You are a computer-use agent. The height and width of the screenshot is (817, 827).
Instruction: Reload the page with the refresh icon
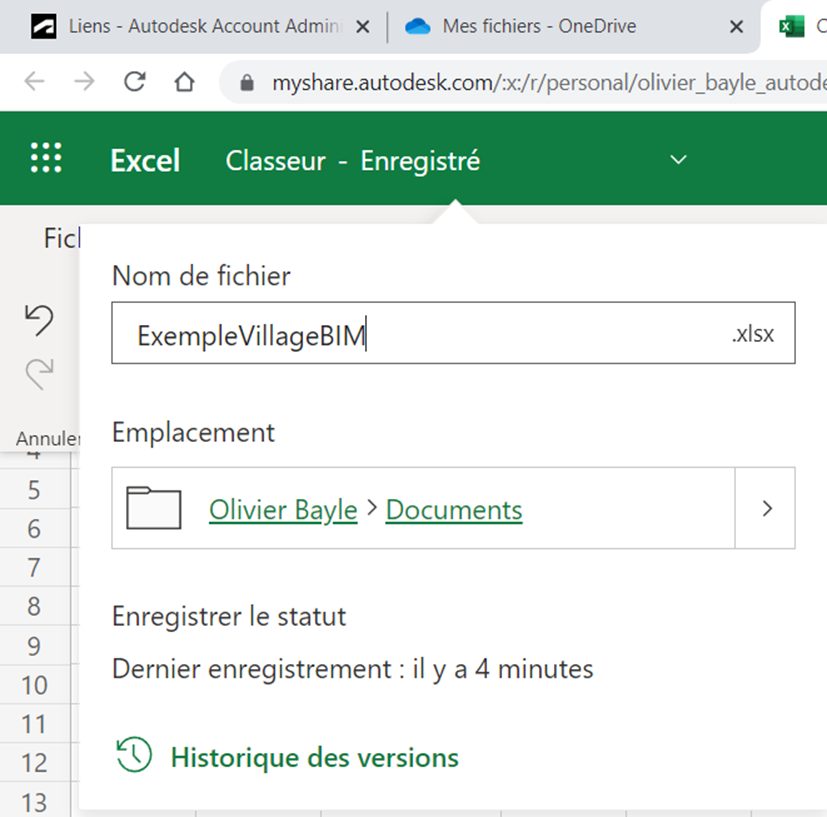coord(134,82)
